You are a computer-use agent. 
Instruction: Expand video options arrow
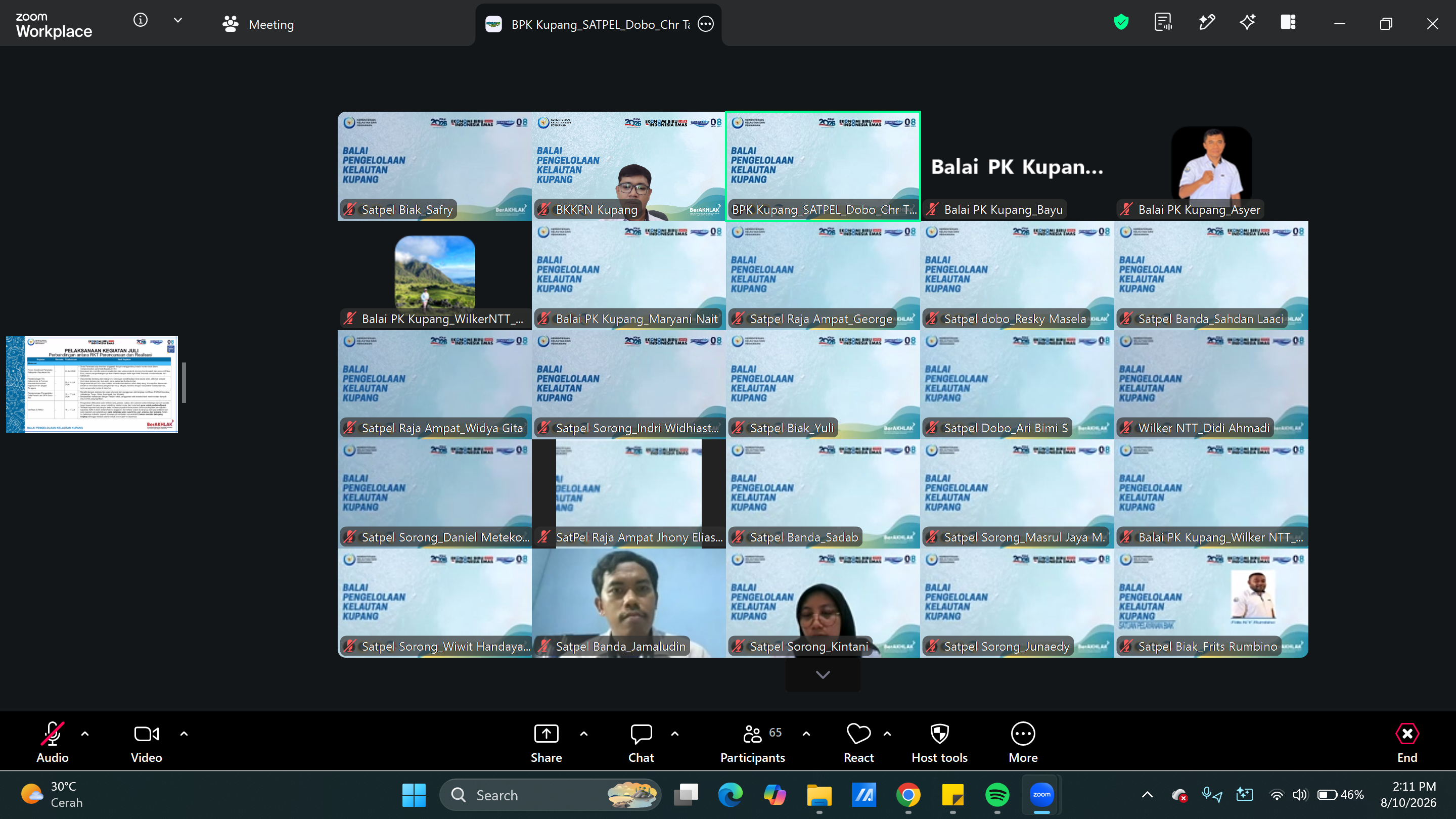tap(184, 734)
